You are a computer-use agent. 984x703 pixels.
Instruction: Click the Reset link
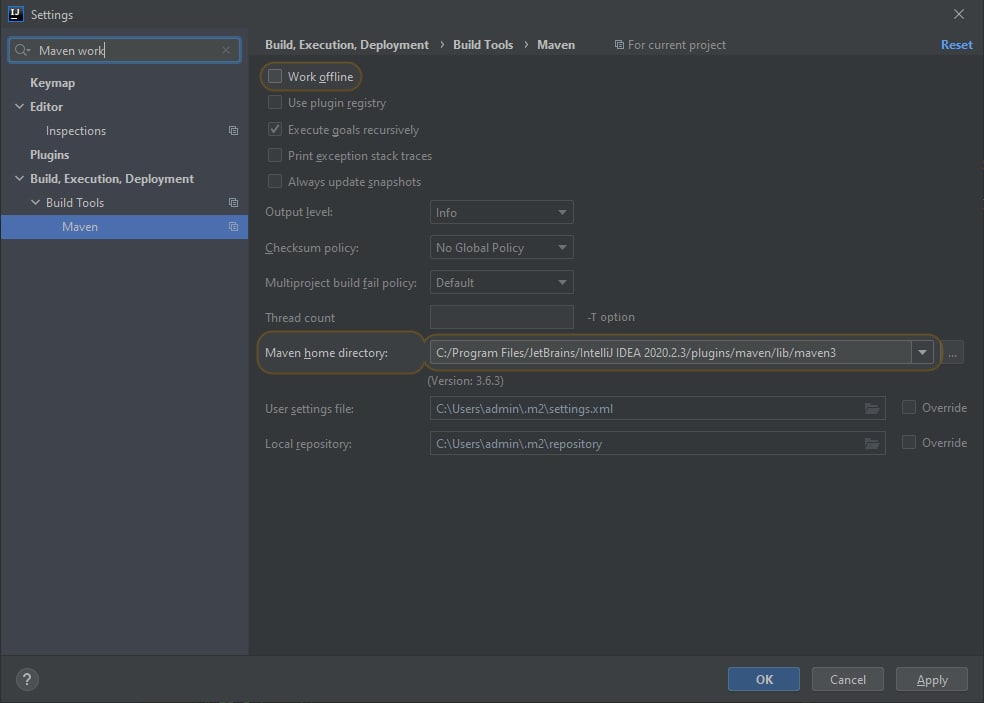coord(956,45)
